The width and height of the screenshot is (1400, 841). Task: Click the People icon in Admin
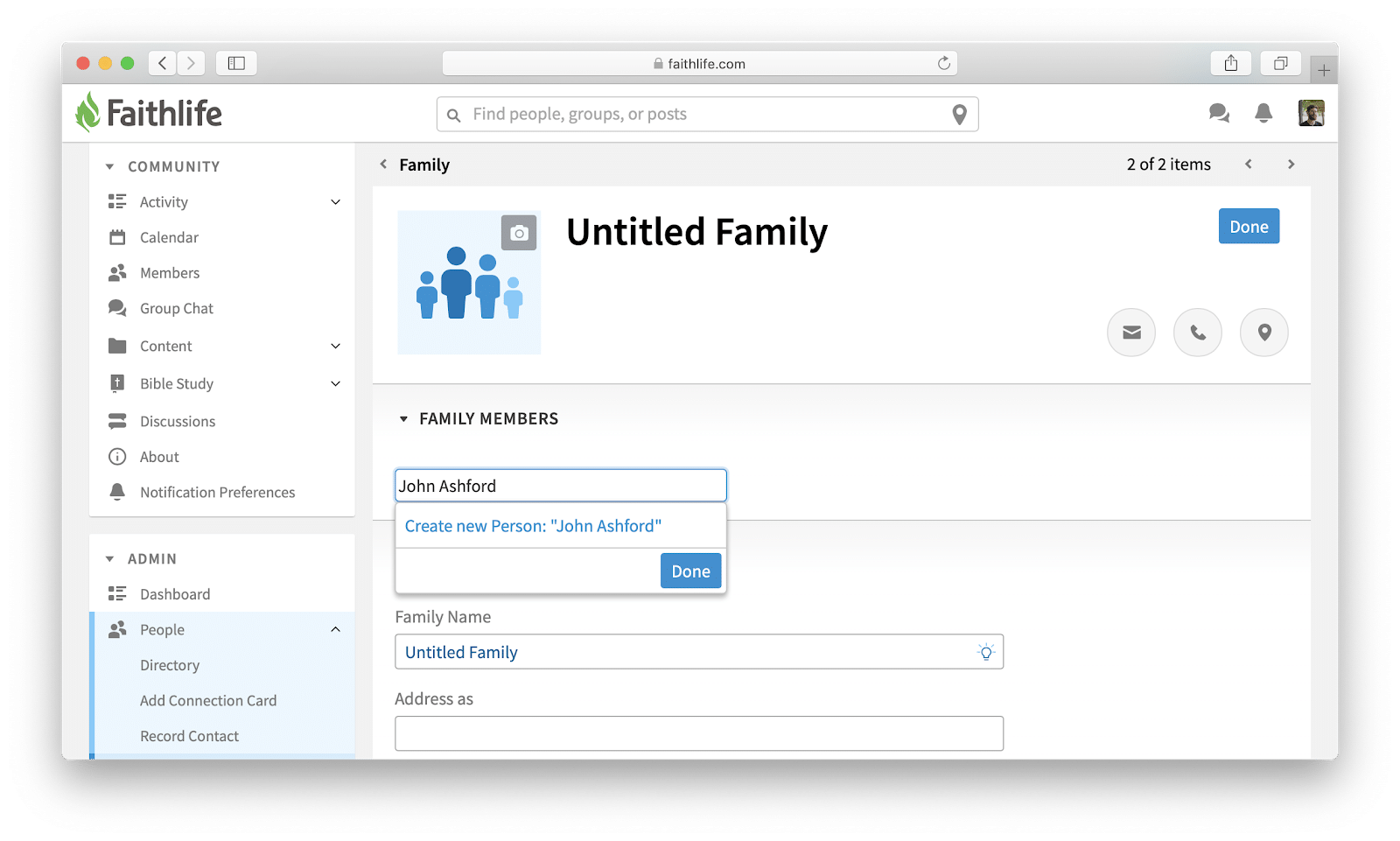click(117, 630)
